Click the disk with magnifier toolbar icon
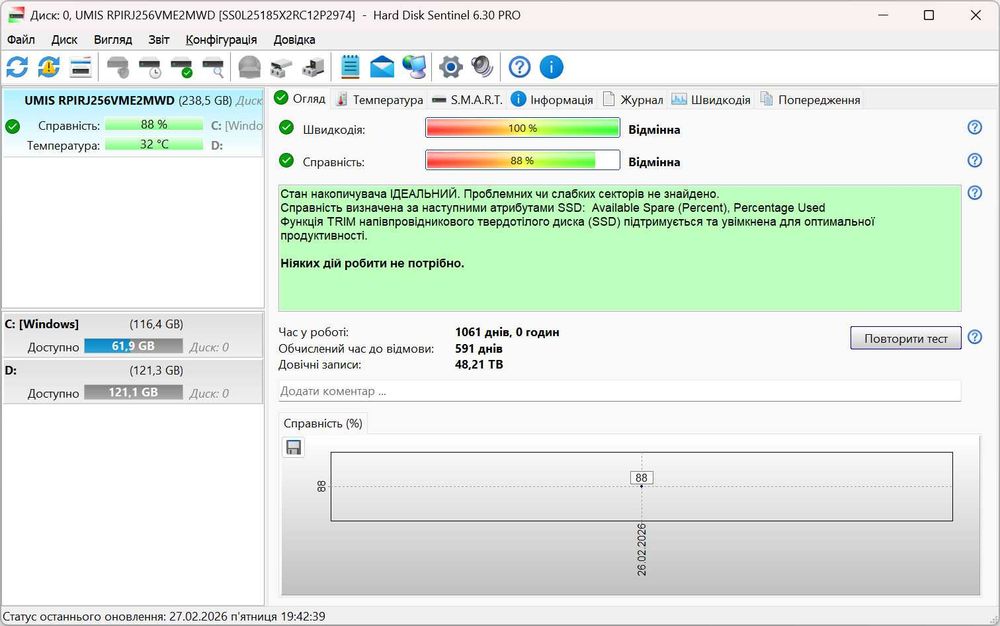The image size is (1000, 626). click(x=214, y=67)
